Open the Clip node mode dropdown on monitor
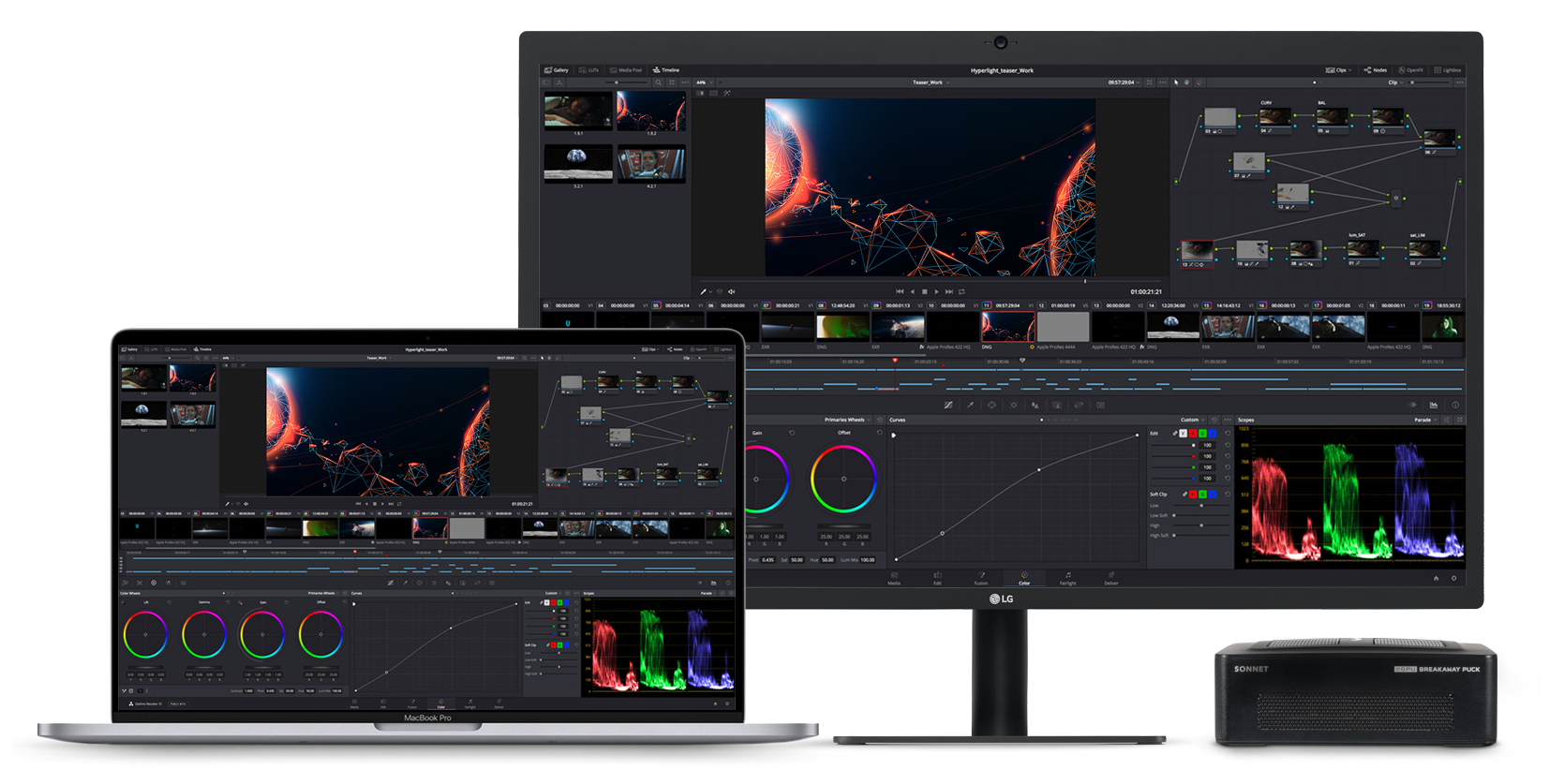The height and width of the screenshot is (784, 1564). (x=1396, y=82)
